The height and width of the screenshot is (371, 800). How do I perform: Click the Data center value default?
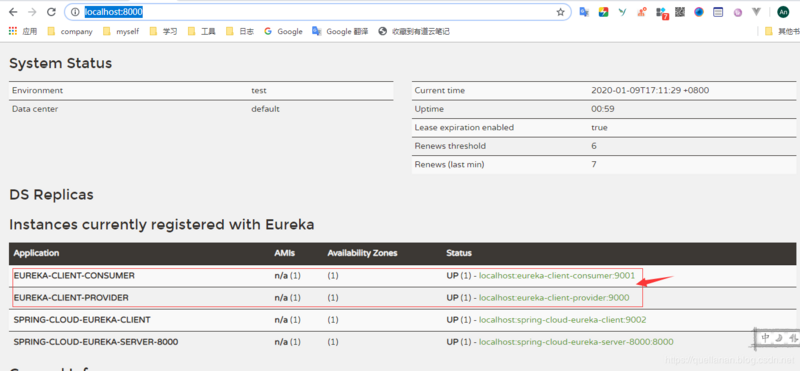[x=265, y=109]
